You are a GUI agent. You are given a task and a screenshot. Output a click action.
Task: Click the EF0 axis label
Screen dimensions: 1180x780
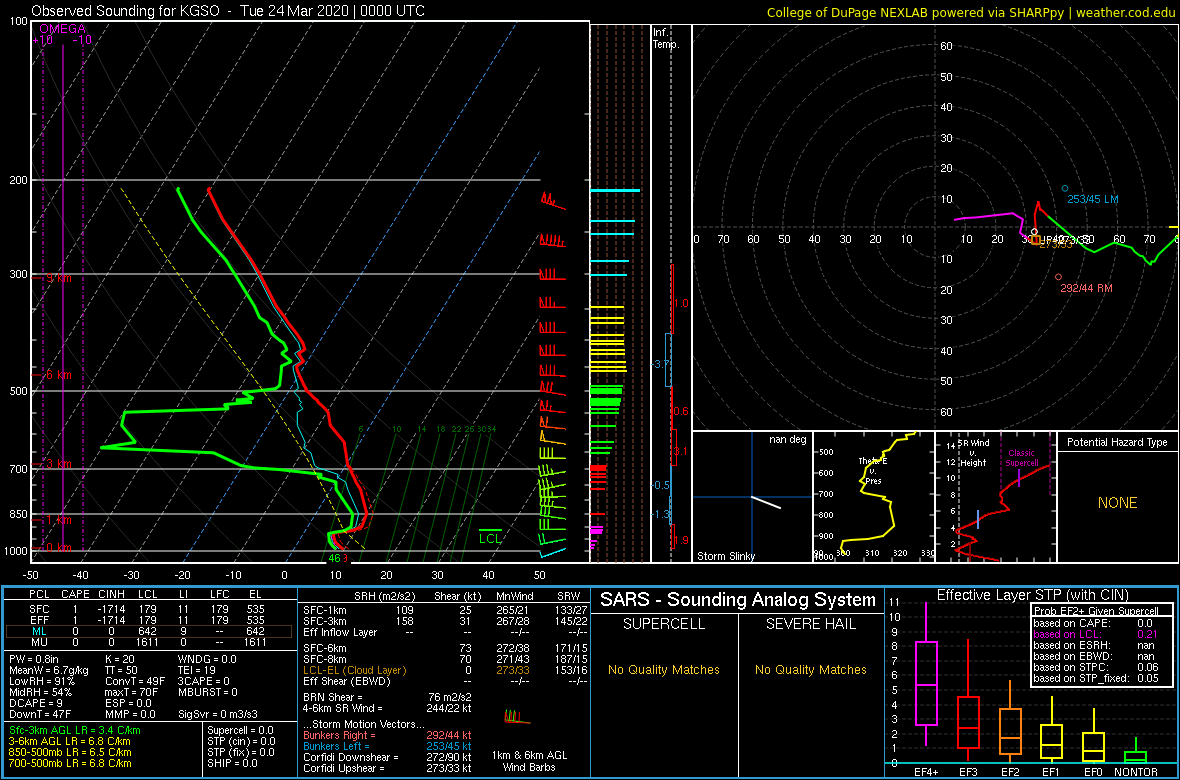[1095, 772]
